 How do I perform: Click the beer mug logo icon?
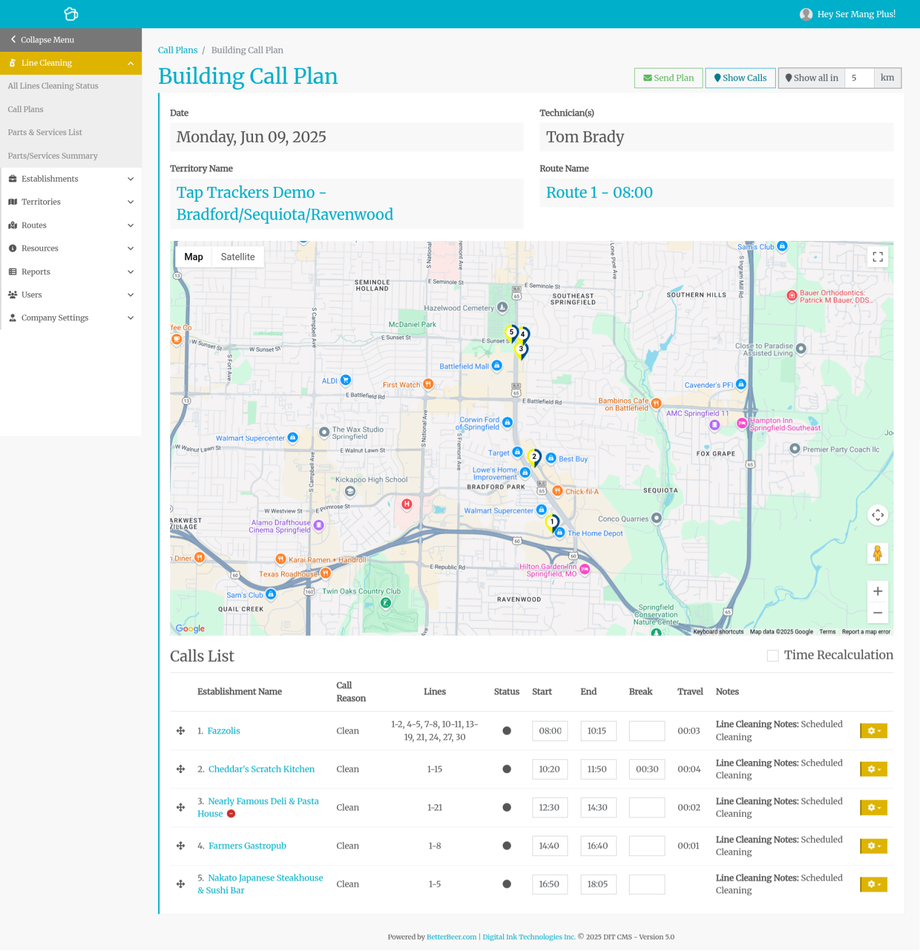(x=70, y=14)
